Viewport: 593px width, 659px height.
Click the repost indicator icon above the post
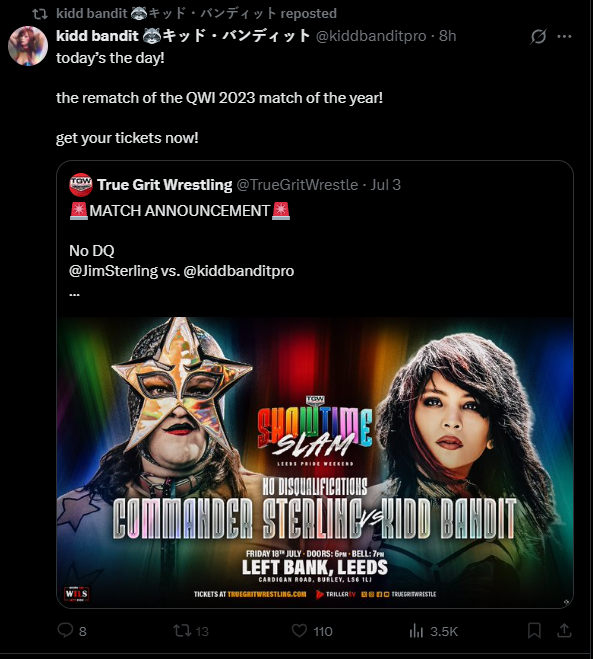click(40, 13)
